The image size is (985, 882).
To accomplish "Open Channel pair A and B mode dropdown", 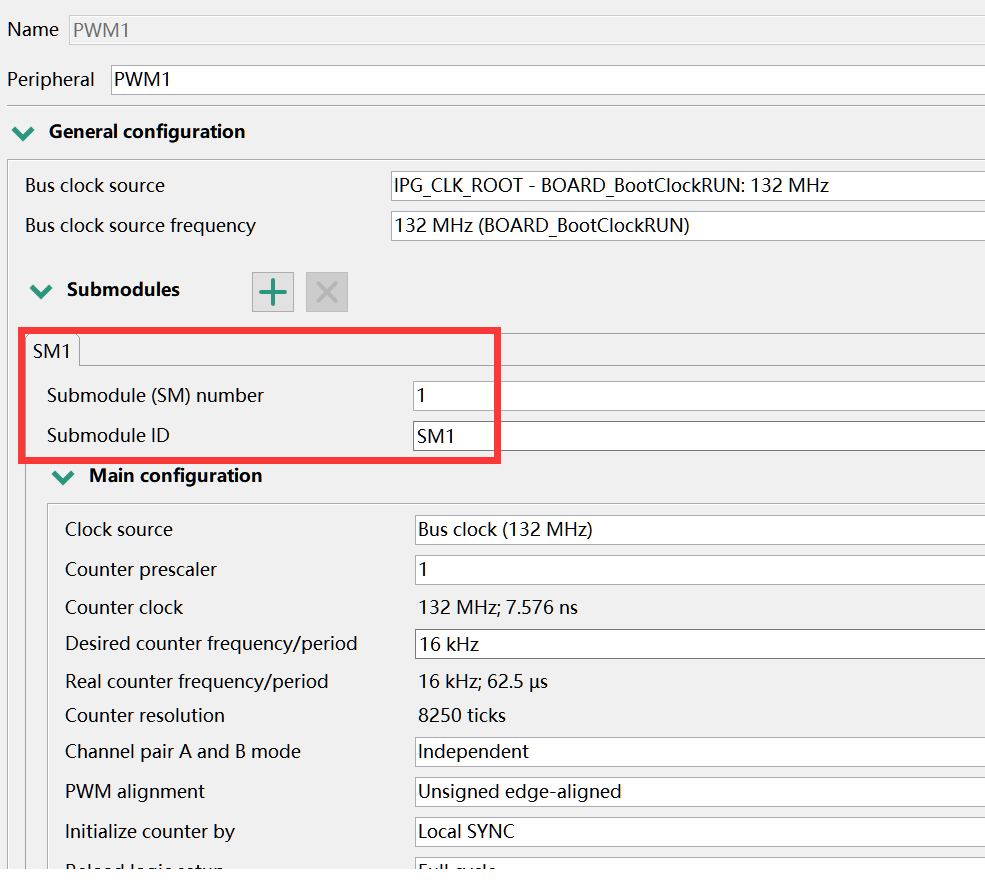I will tap(700, 752).
